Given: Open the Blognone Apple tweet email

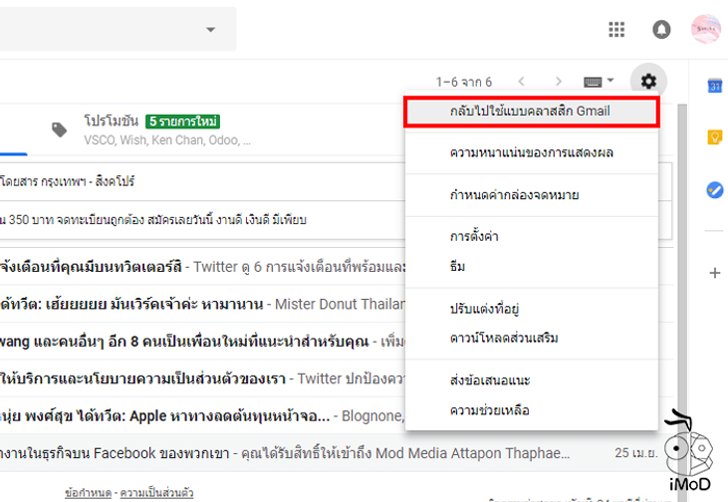Looking at the screenshot, I should click(202, 416).
